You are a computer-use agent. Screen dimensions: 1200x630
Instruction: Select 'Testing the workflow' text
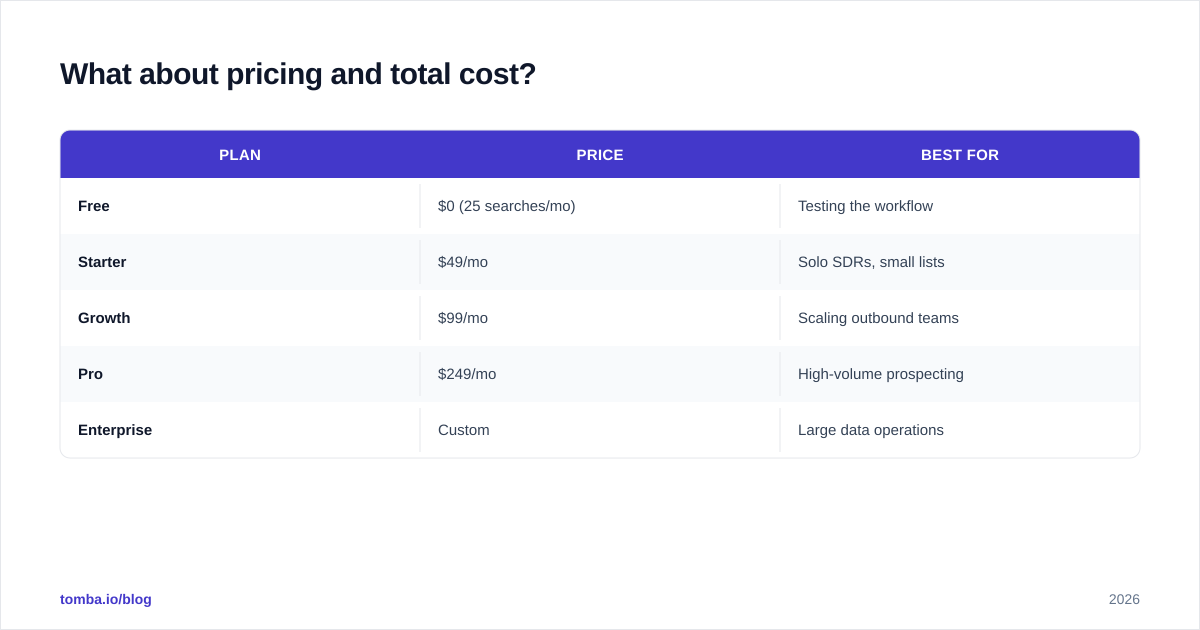coord(865,206)
